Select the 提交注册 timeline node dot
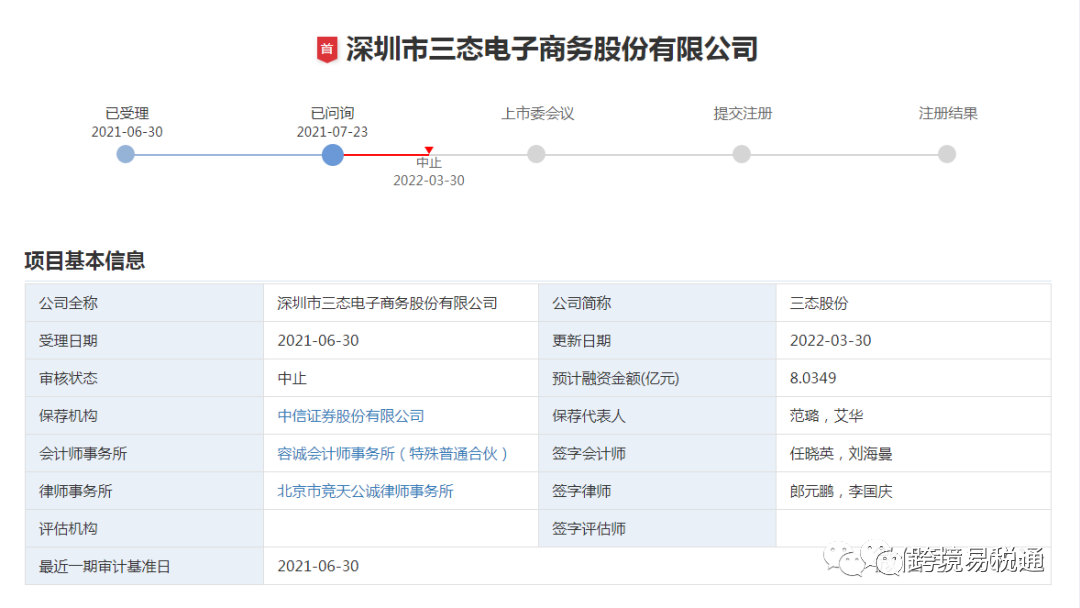 coord(742,154)
